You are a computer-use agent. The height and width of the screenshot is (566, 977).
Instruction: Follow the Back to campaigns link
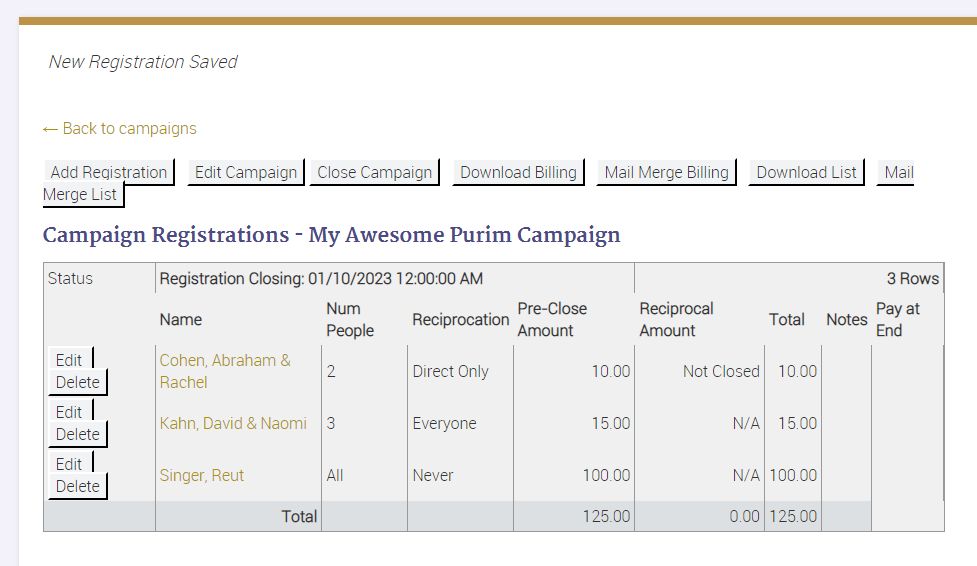click(120, 128)
